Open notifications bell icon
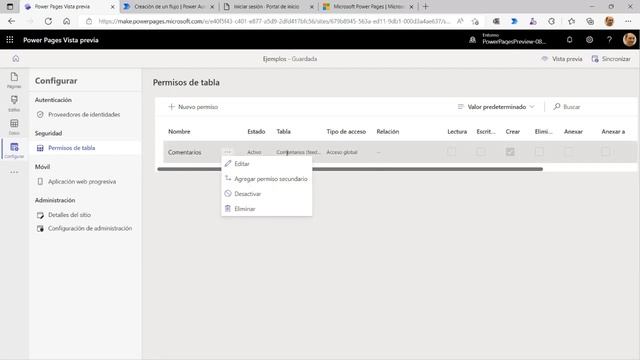Screen dimensions: 640x360 (x=569, y=40)
